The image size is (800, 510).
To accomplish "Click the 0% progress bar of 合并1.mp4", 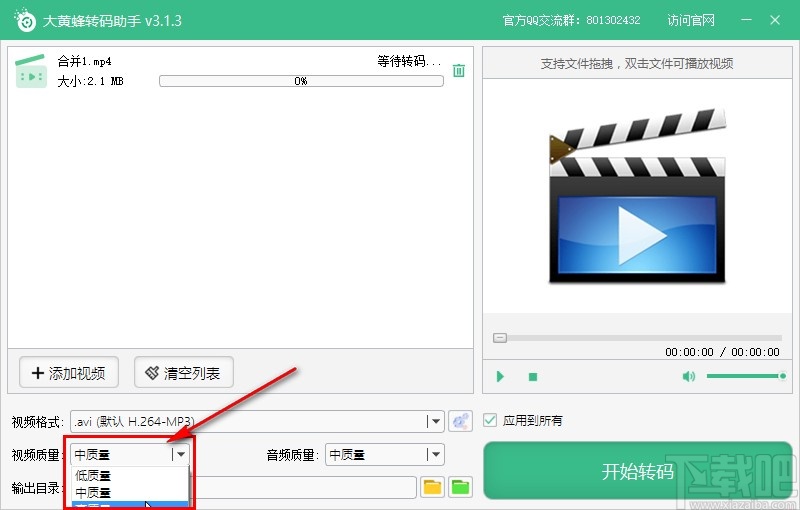I will pyautogui.click(x=301, y=81).
